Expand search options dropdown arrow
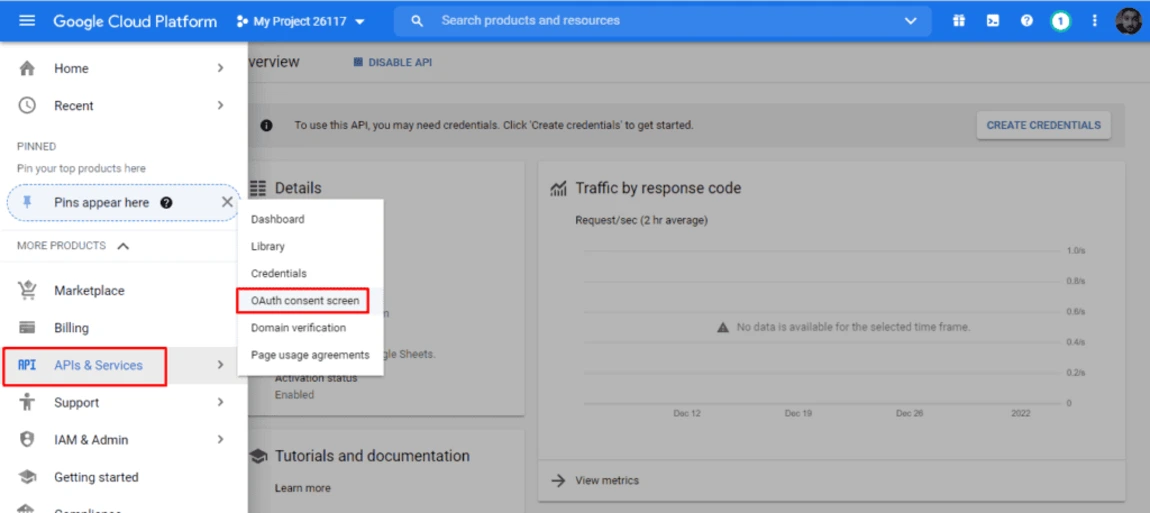The height and width of the screenshot is (513, 1150). pyautogui.click(x=911, y=21)
